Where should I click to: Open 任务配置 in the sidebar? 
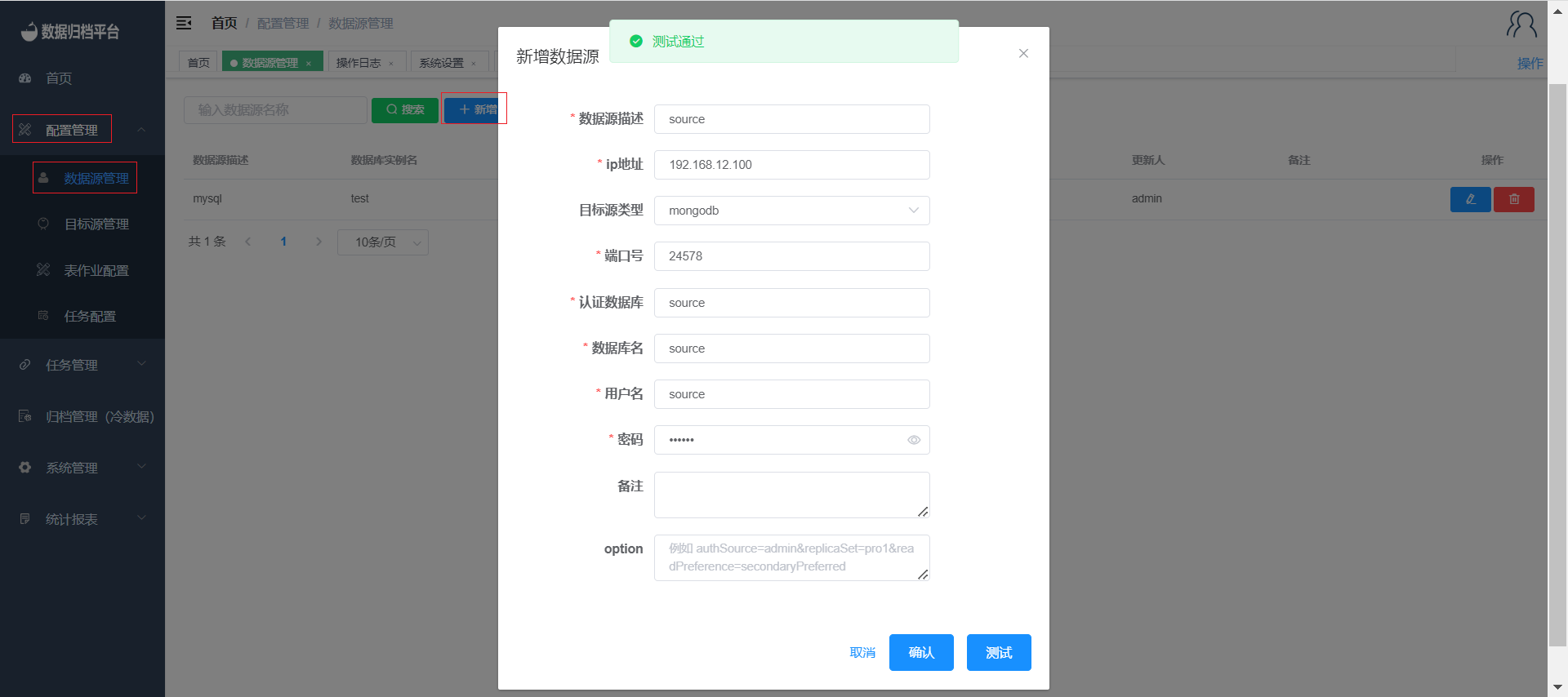pyautogui.click(x=90, y=316)
